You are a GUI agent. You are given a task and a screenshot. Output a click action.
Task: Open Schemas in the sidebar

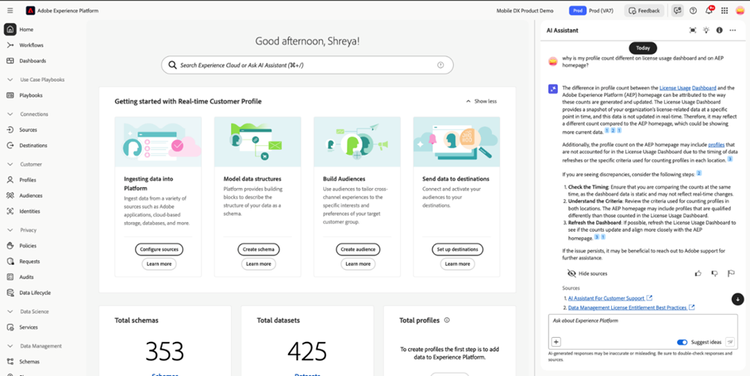pyautogui.click(x=29, y=362)
